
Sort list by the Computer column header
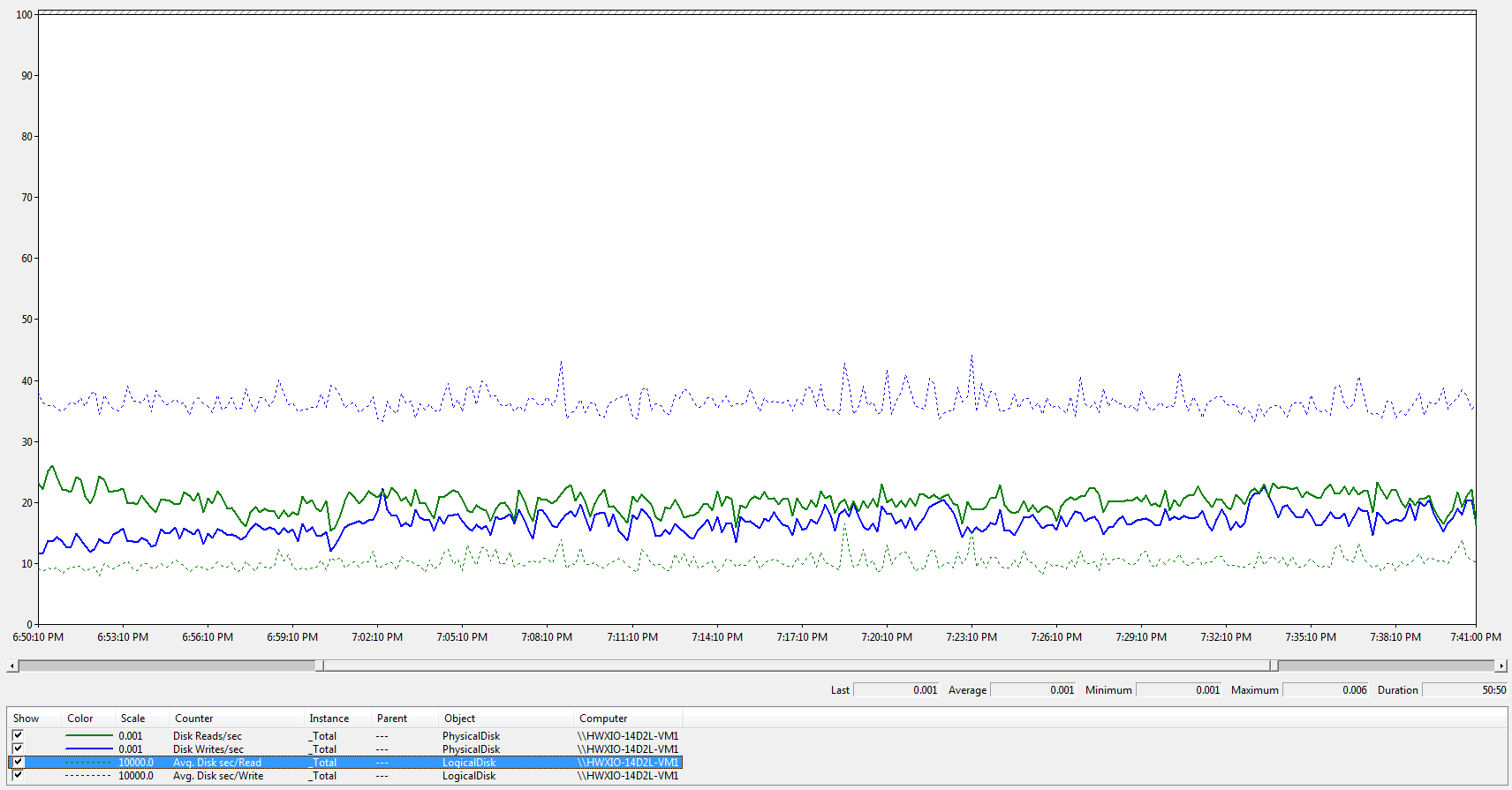click(x=603, y=719)
